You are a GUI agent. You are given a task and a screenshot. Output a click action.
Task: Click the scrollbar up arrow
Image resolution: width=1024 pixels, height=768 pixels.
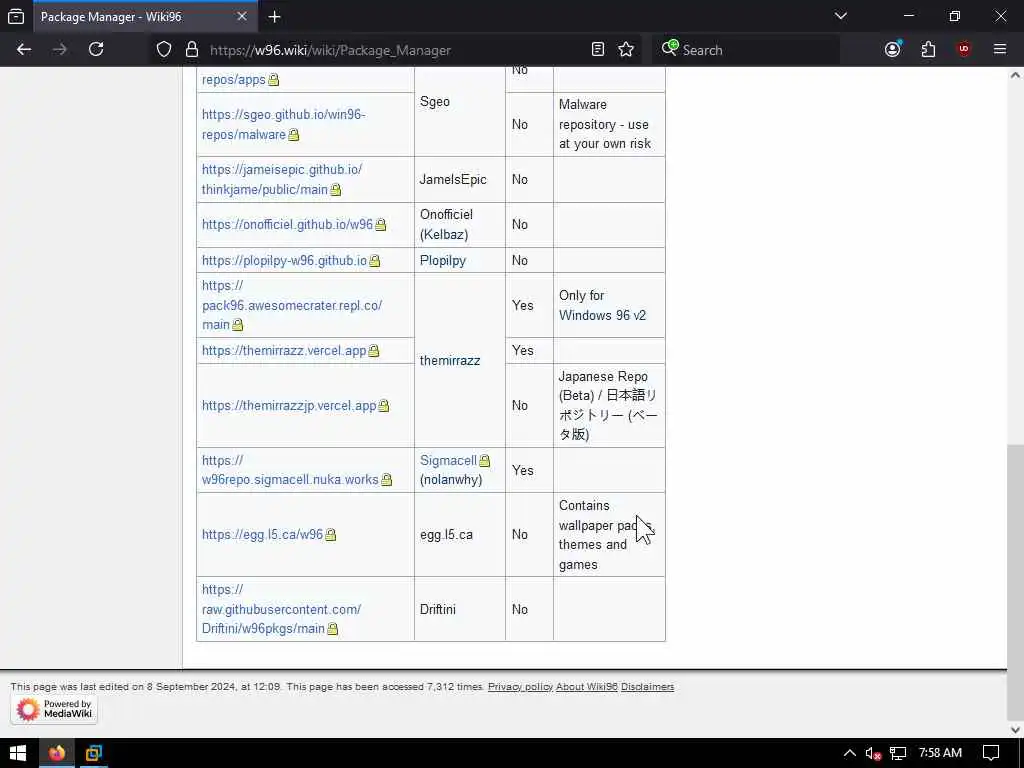[x=1015, y=75]
